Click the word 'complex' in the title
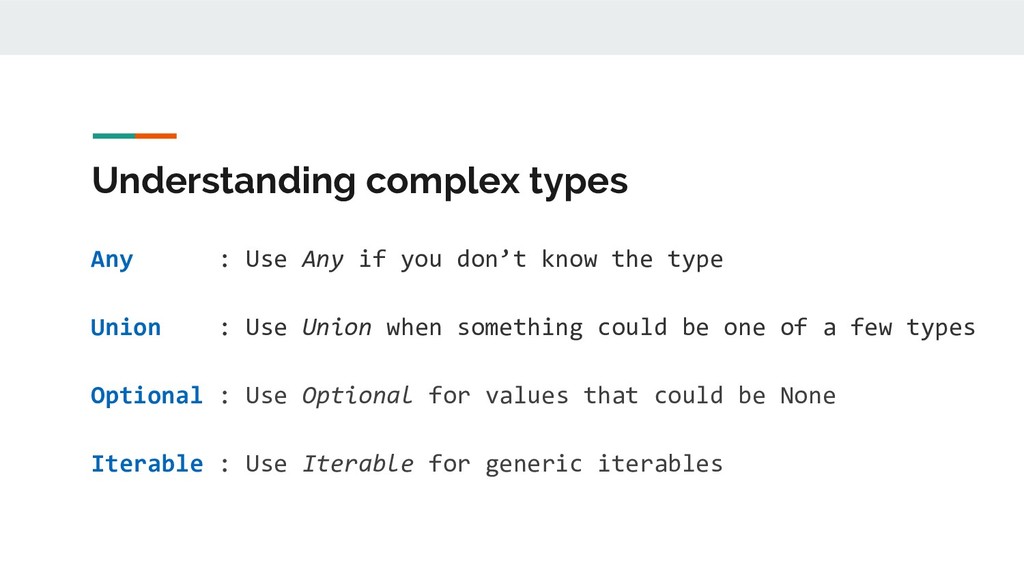Image resolution: width=1024 pixels, height=576 pixels. tap(442, 182)
